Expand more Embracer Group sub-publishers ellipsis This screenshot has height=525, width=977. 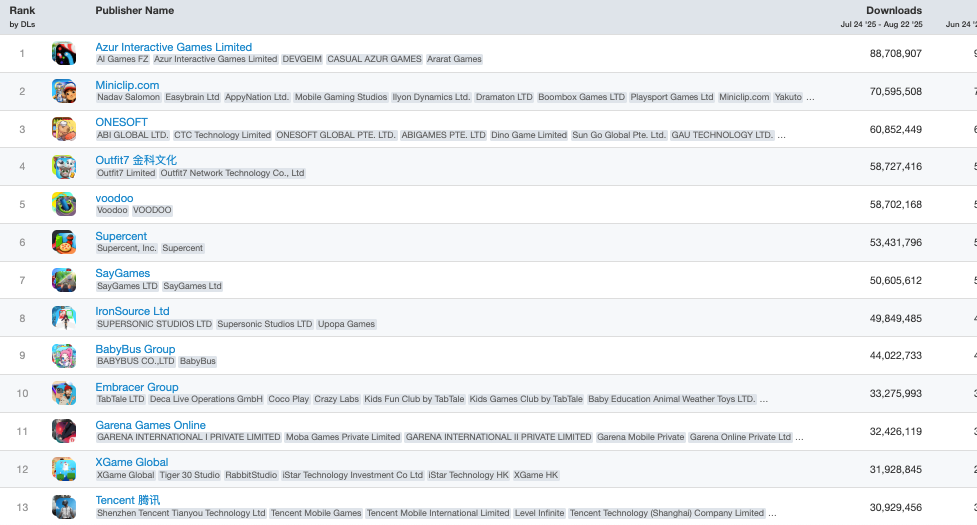(764, 399)
